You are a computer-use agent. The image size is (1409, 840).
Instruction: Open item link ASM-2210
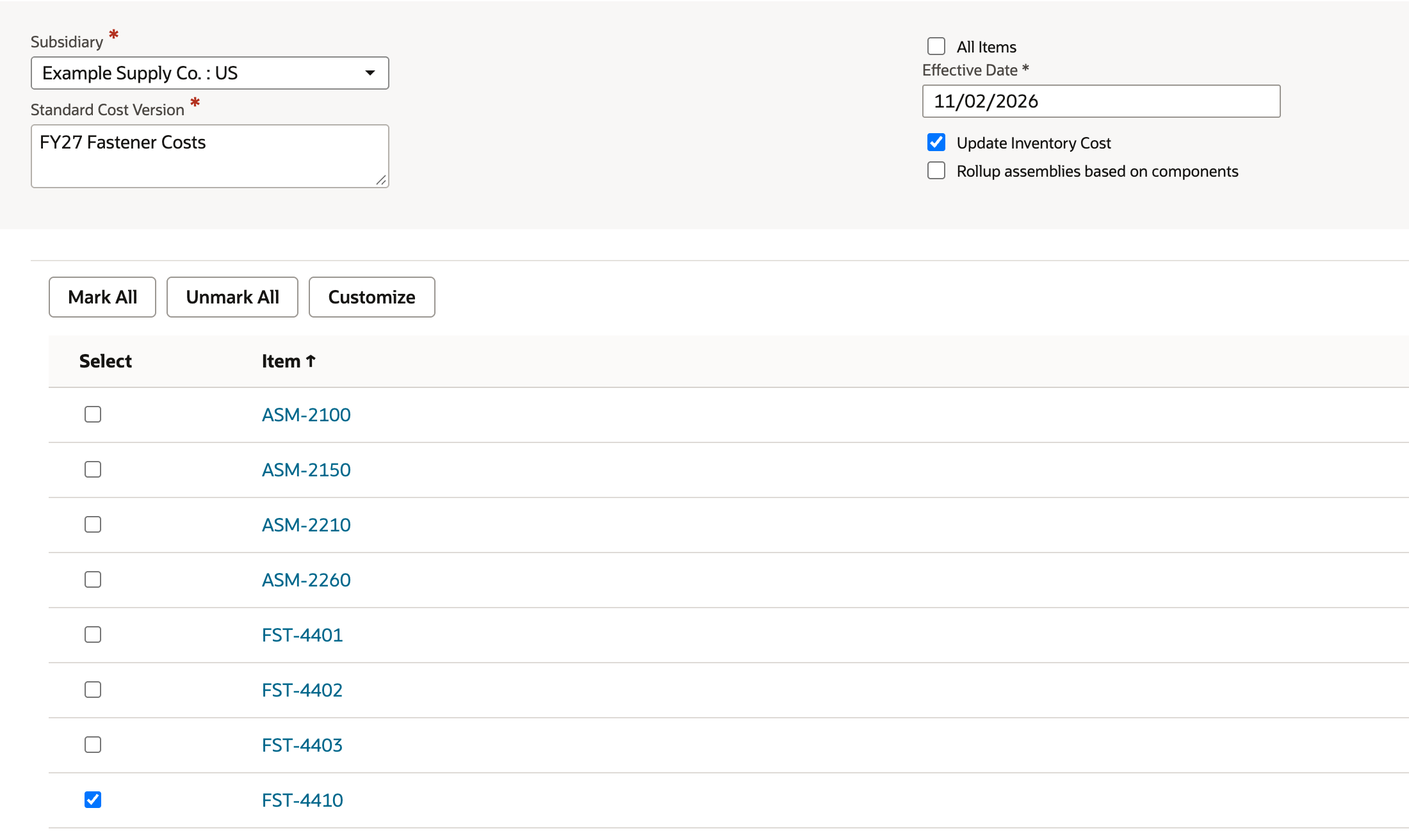point(306,525)
